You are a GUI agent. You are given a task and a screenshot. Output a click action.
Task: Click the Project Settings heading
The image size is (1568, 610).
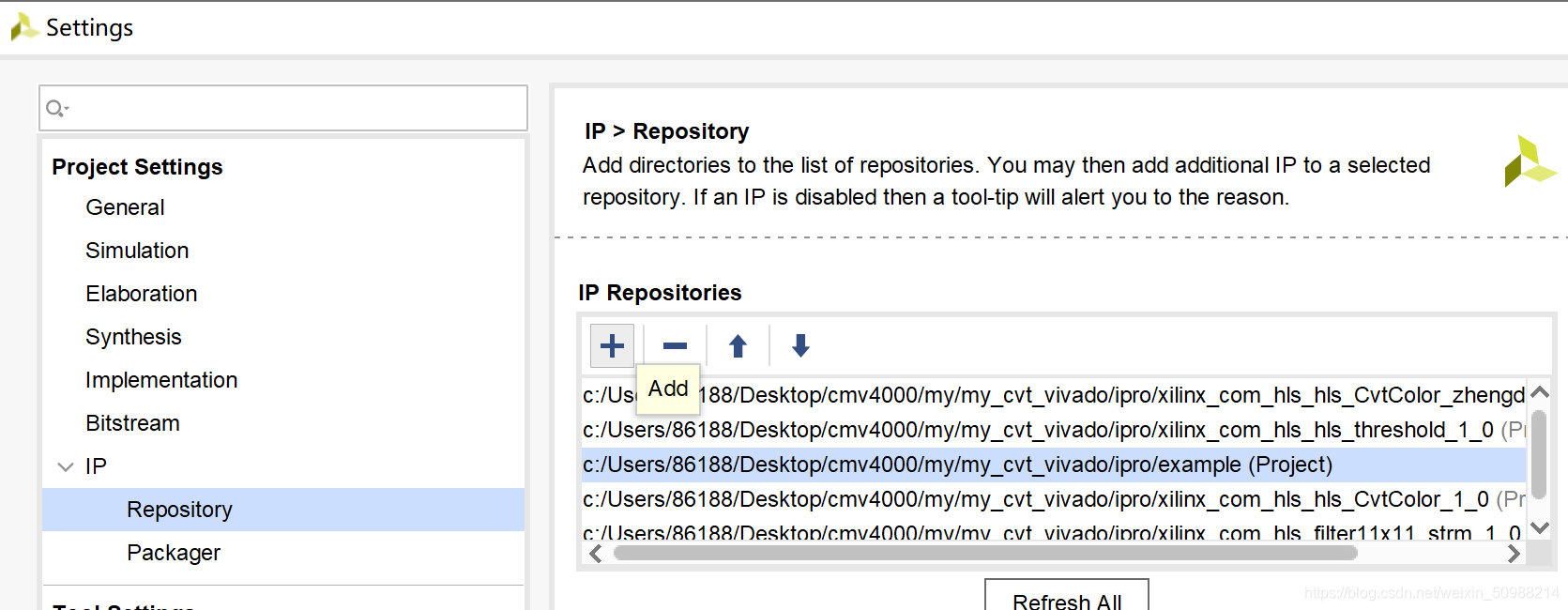coord(137,167)
